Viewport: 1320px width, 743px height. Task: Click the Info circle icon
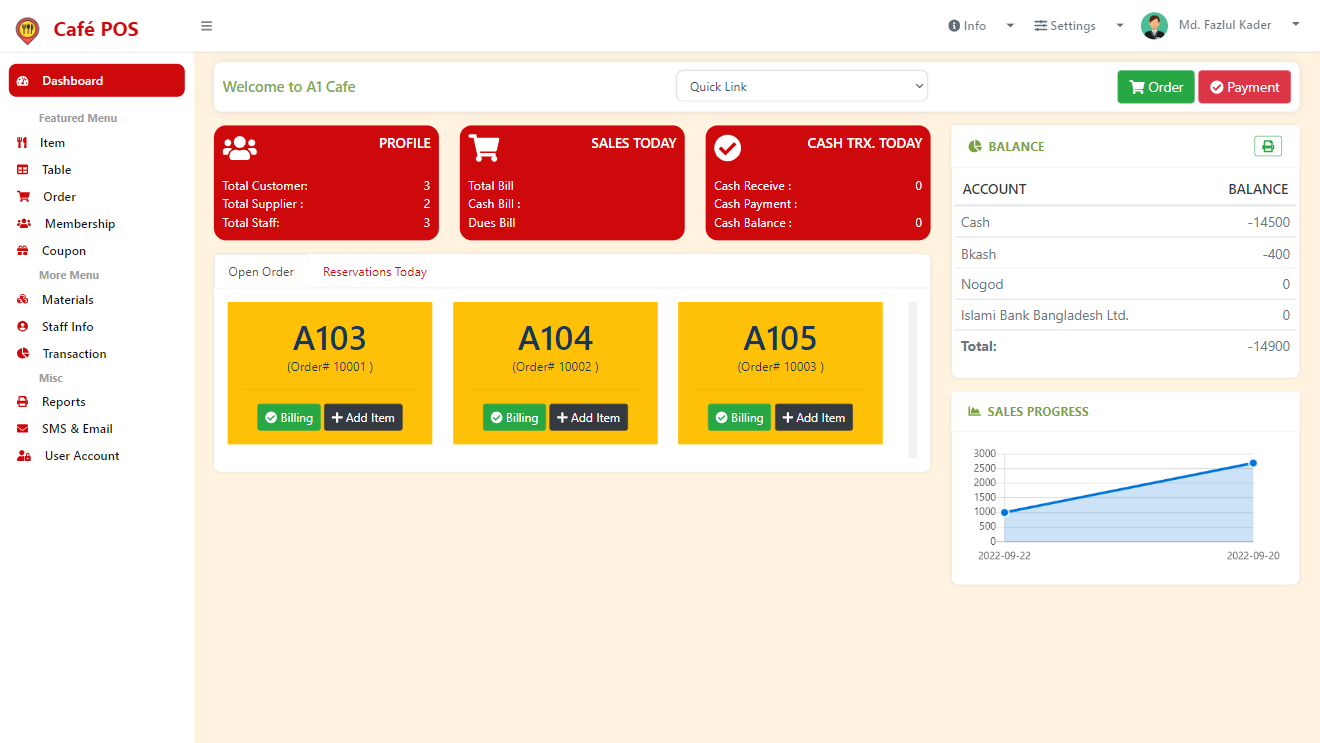[954, 26]
